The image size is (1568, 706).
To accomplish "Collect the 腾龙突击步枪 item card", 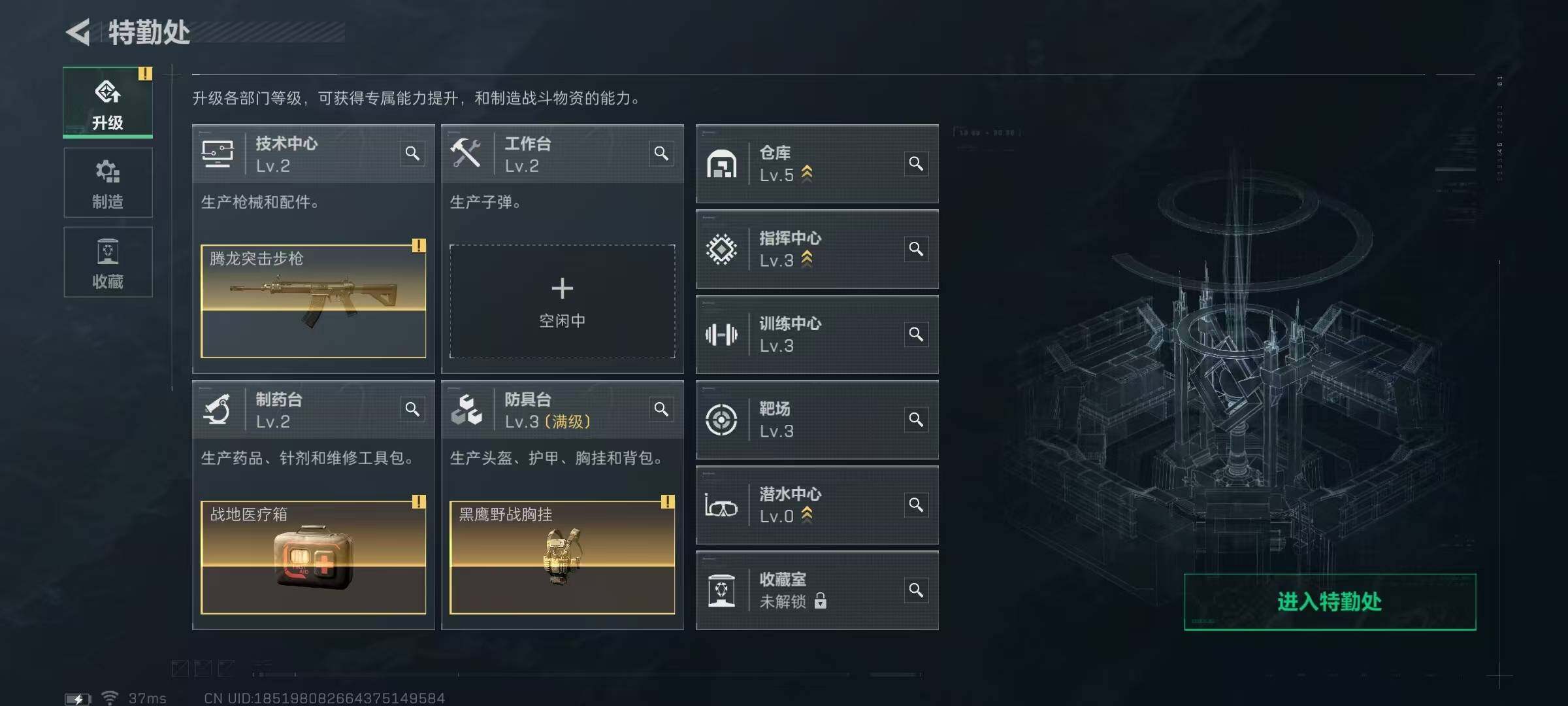I will [x=314, y=301].
